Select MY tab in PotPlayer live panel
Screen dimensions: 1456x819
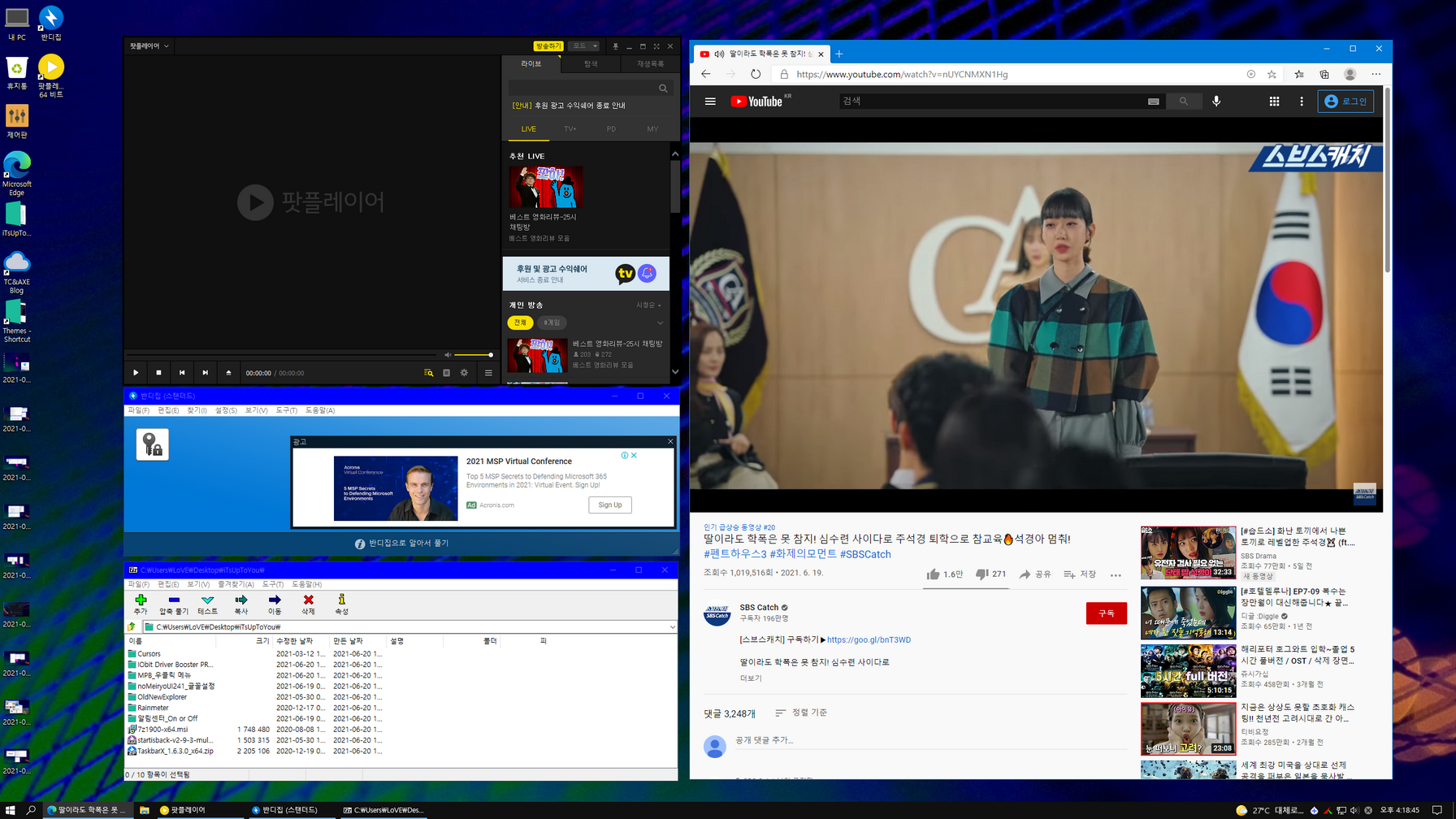pos(652,129)
